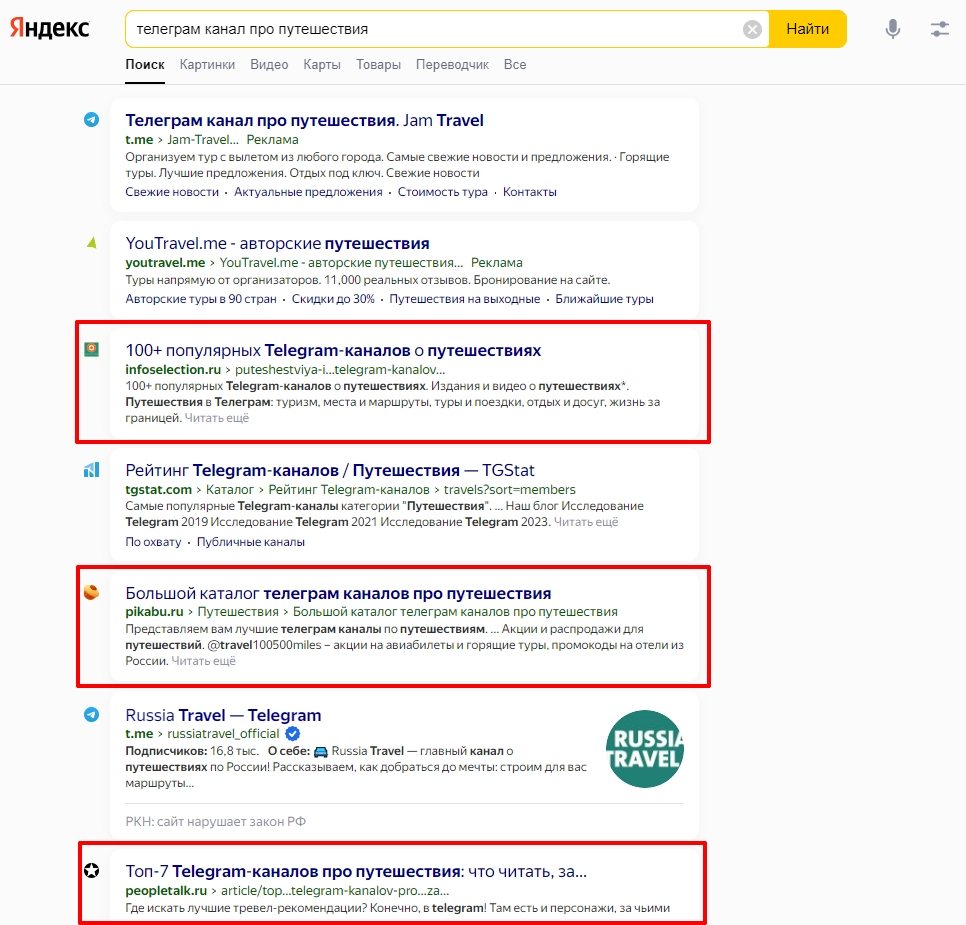Open Скидки до 30% sitelink
The width and height of the screenshot is (966, 925).
tap(333, 299)
